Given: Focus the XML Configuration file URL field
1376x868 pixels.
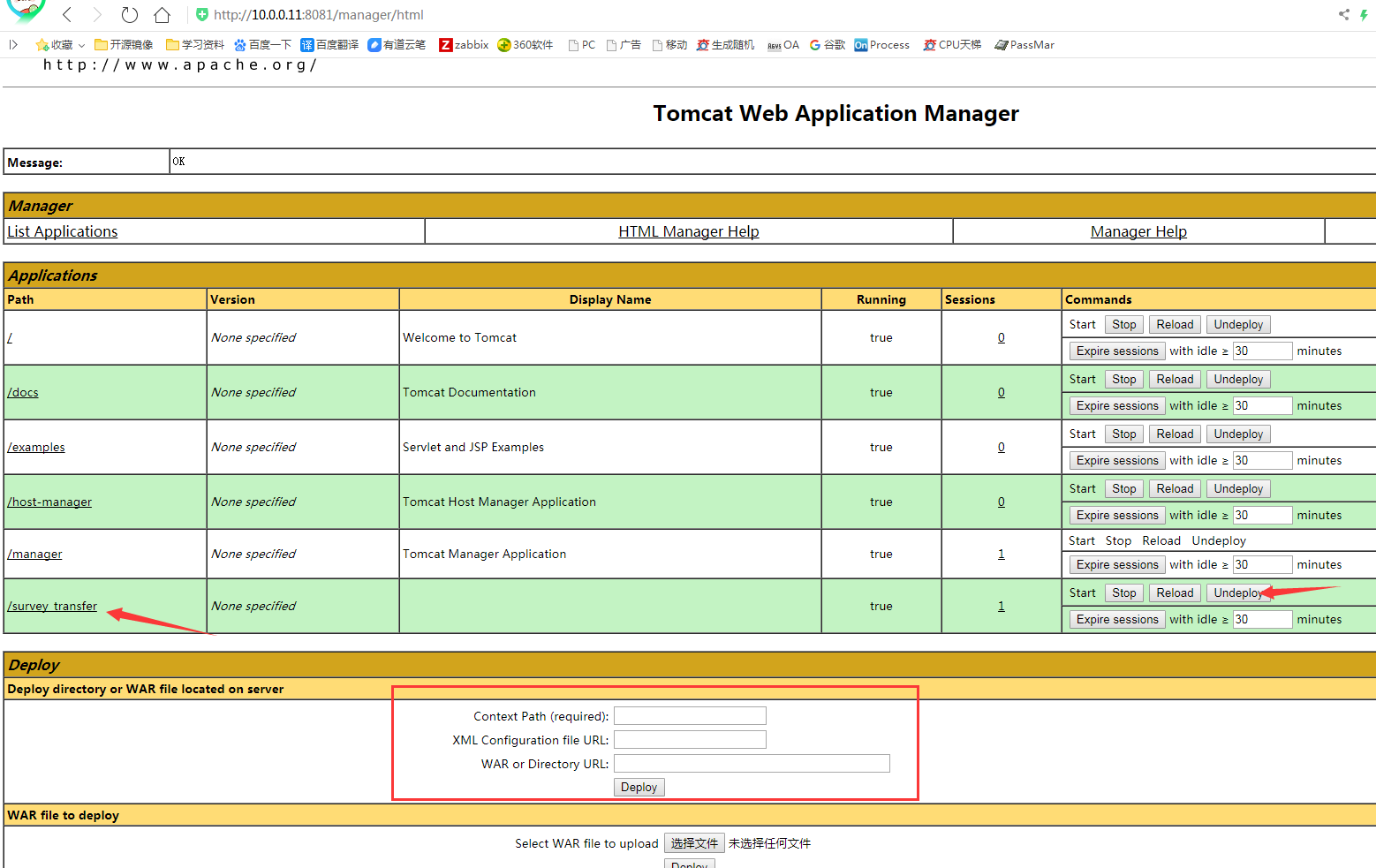Looking at the screenshot, I should 690,739.
